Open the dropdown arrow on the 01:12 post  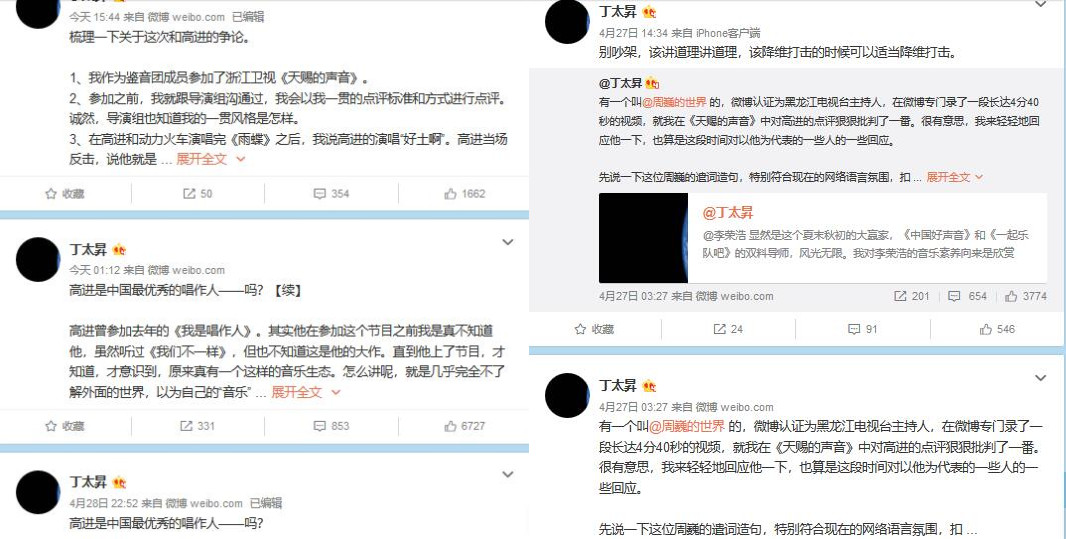(508, 242)
